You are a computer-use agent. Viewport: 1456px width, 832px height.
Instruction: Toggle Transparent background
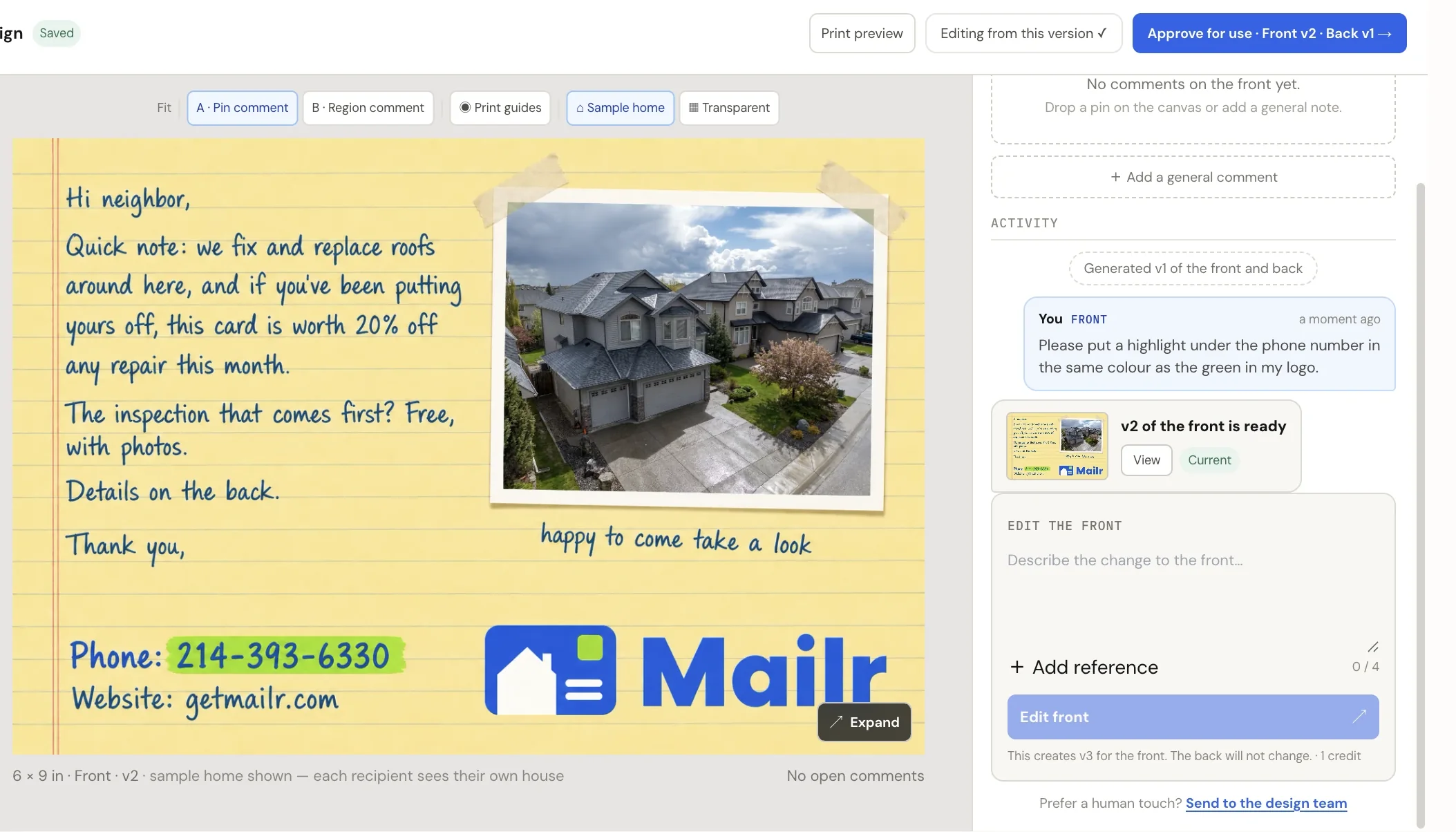(x=729, y=108)
